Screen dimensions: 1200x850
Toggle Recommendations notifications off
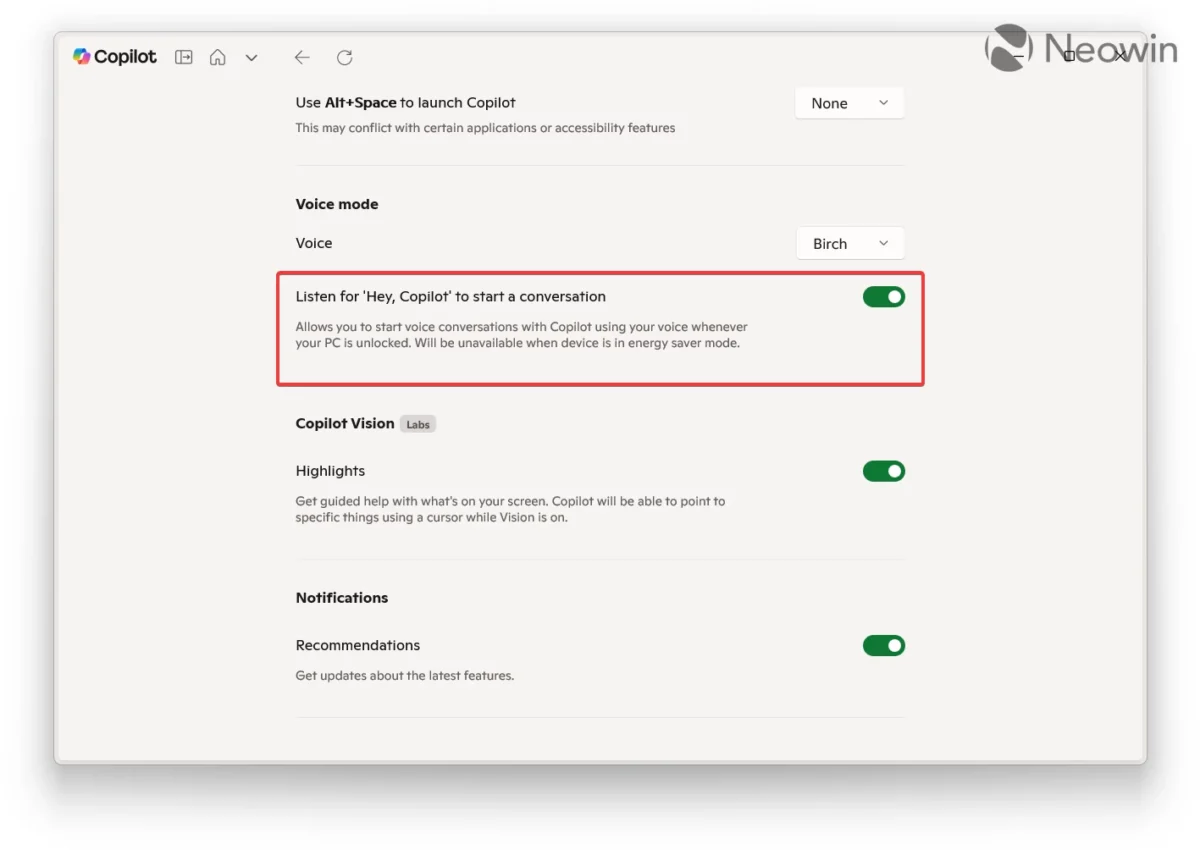coord(883,645)
